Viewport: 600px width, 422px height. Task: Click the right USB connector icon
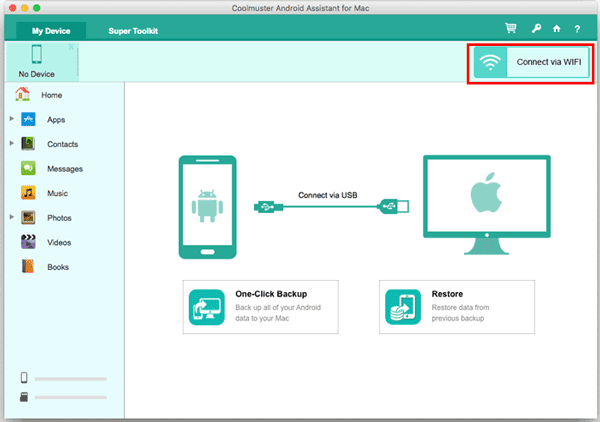(x=393, y=207)
